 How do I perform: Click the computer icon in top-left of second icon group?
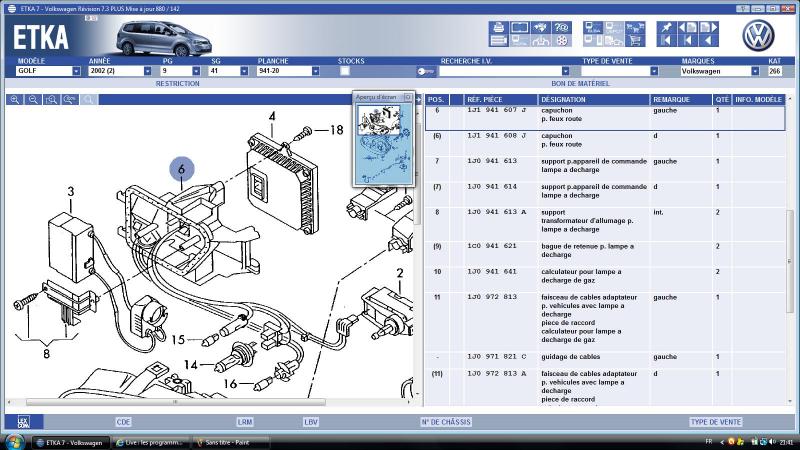[593, 28]
